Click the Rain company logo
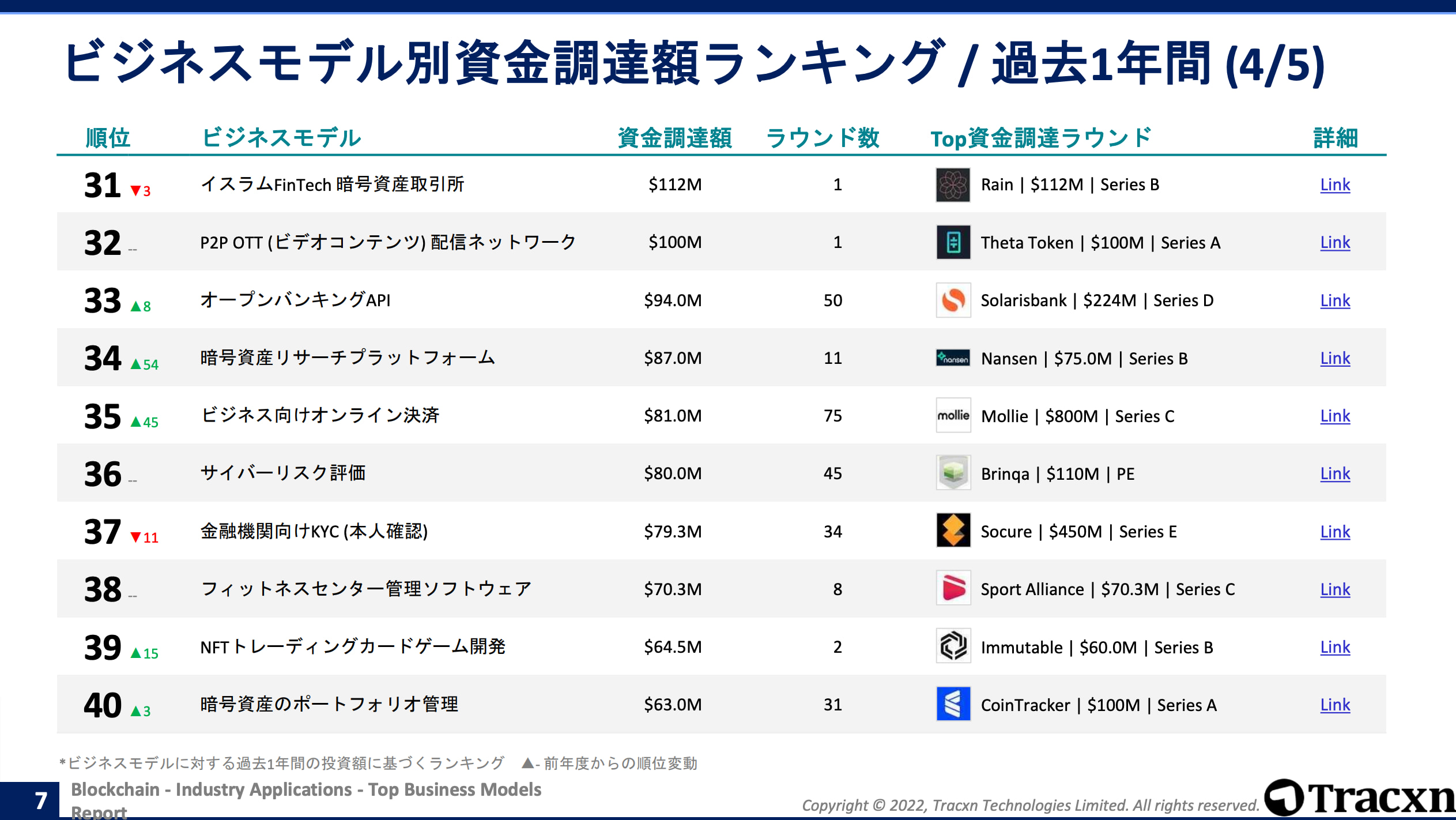The width and height of the screenshot is (1456, 820). [952, 185]
